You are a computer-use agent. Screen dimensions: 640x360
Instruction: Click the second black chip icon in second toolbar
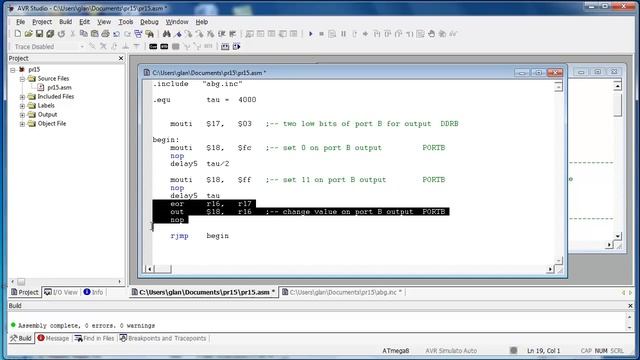[x=164, y=47]
